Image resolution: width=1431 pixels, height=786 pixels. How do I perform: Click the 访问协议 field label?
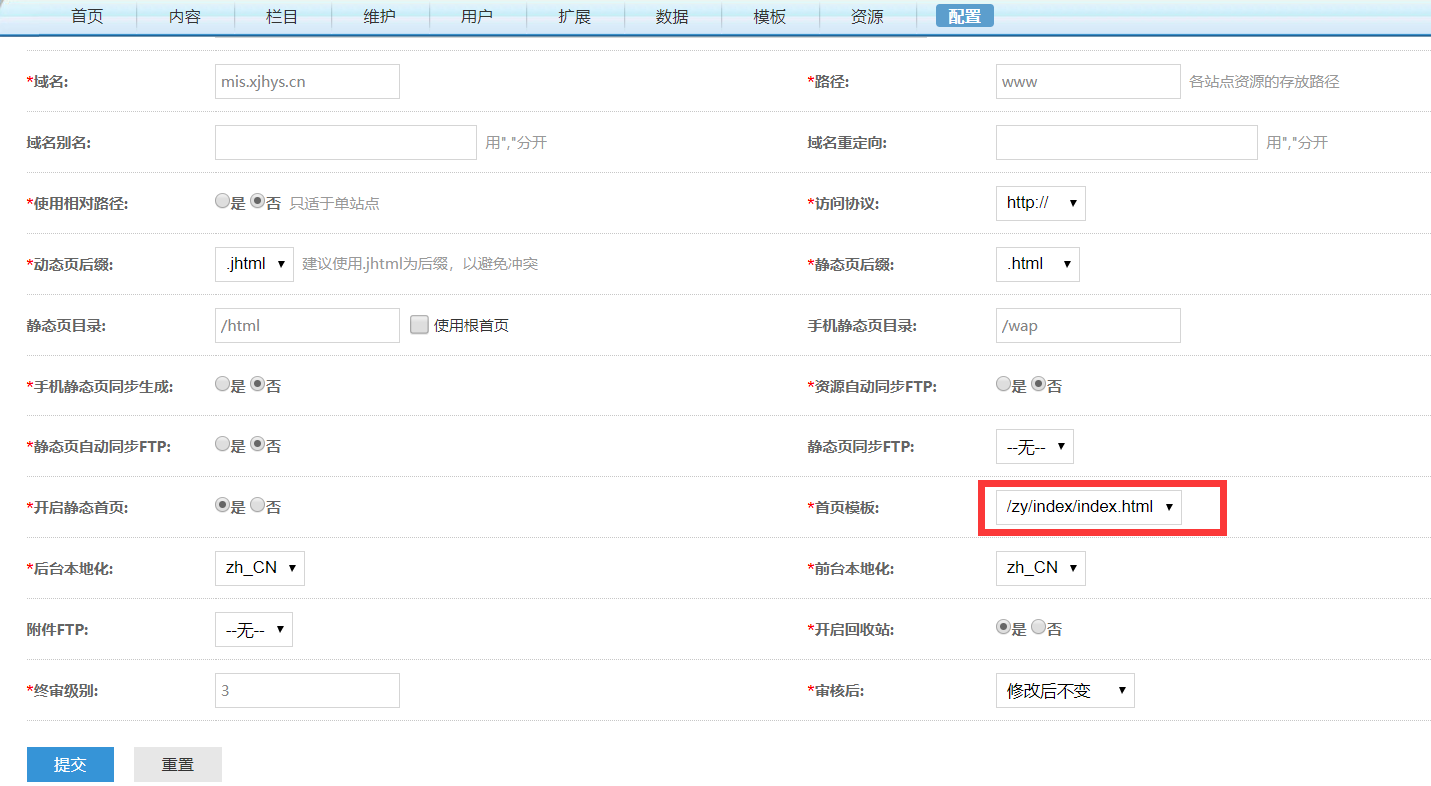[843, 203]
